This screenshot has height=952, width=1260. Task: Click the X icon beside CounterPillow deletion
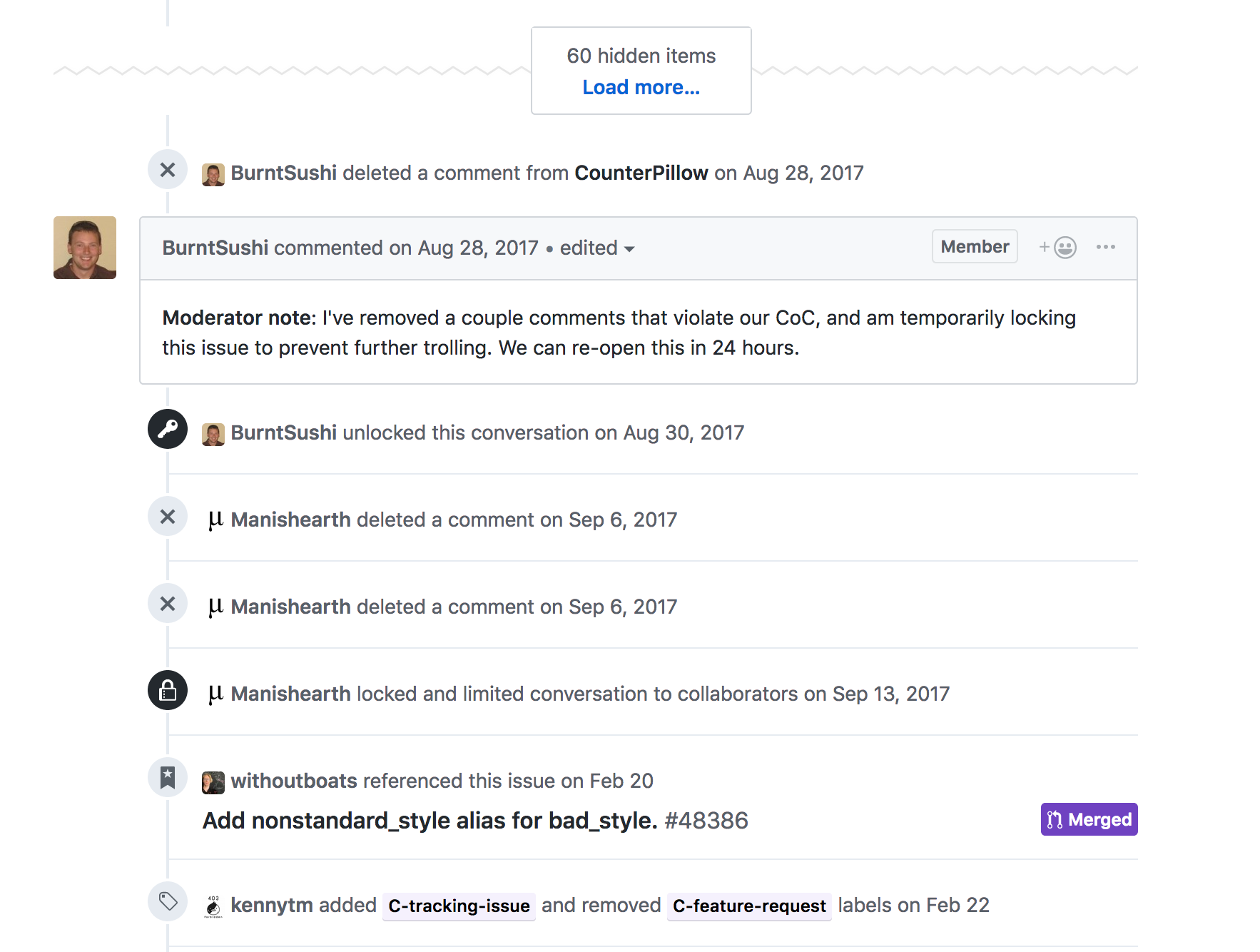click(x=168, y=169)
